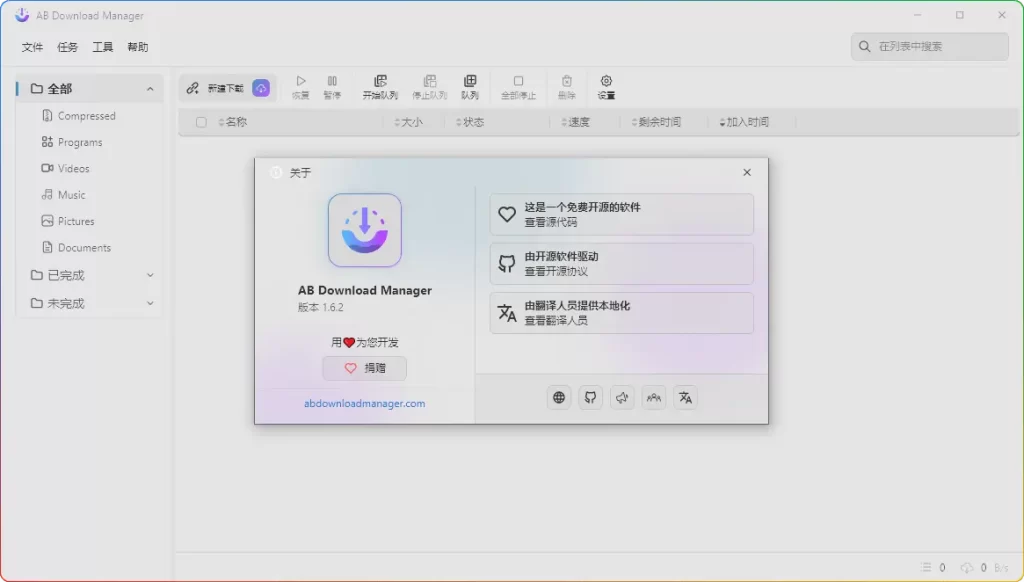Click the 捐赠 donate button
This screenshot has height=582, width=1024.
point(364,368)
